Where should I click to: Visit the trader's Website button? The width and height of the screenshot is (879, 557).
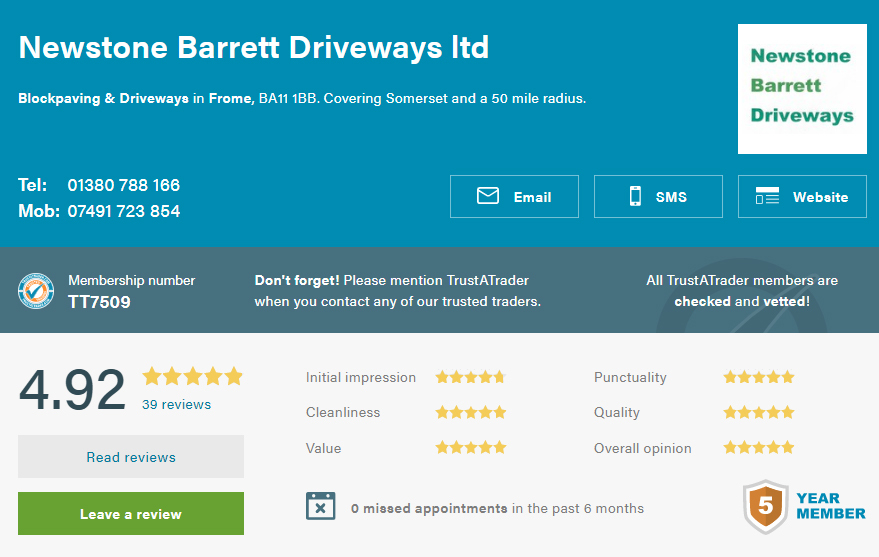pyautogui.click(x=802, y=197)
